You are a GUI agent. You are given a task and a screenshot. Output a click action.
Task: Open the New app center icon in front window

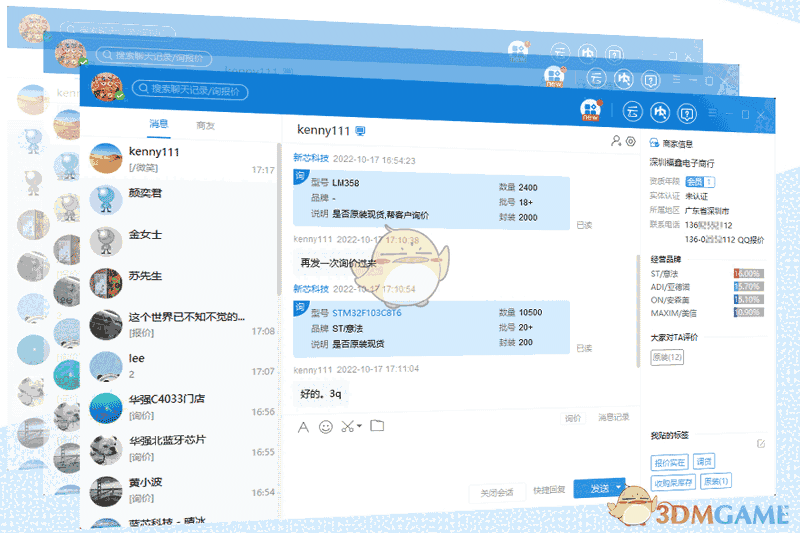590,110
